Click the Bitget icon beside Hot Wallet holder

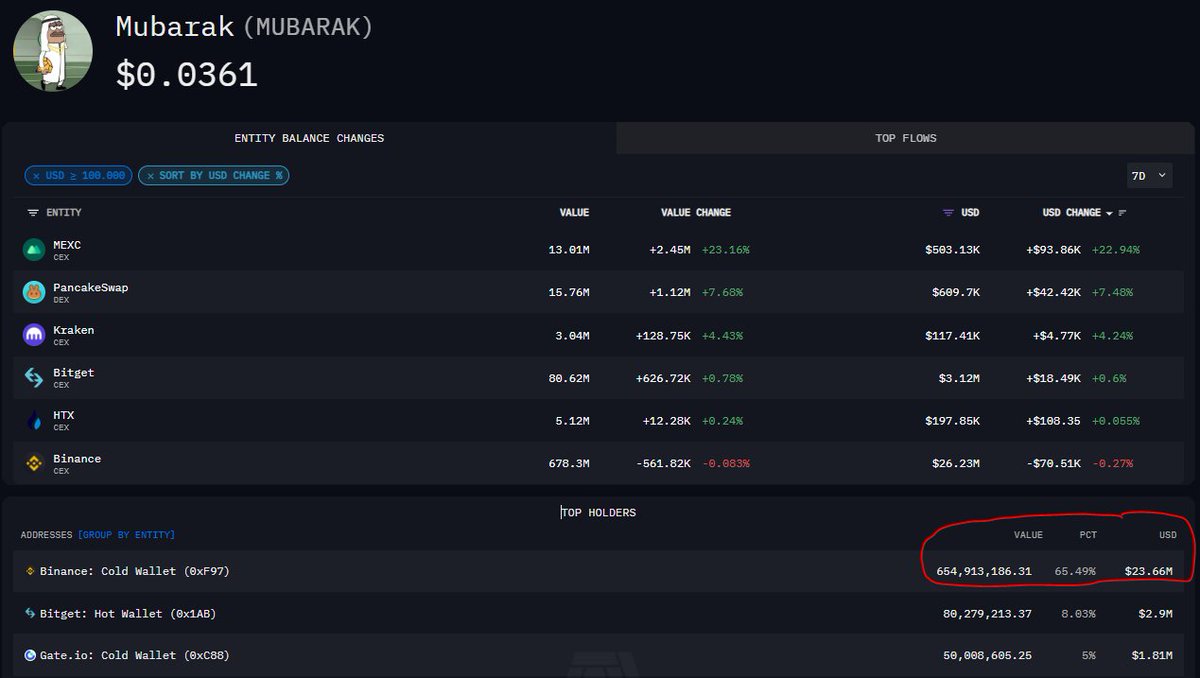tap(31, 613)
